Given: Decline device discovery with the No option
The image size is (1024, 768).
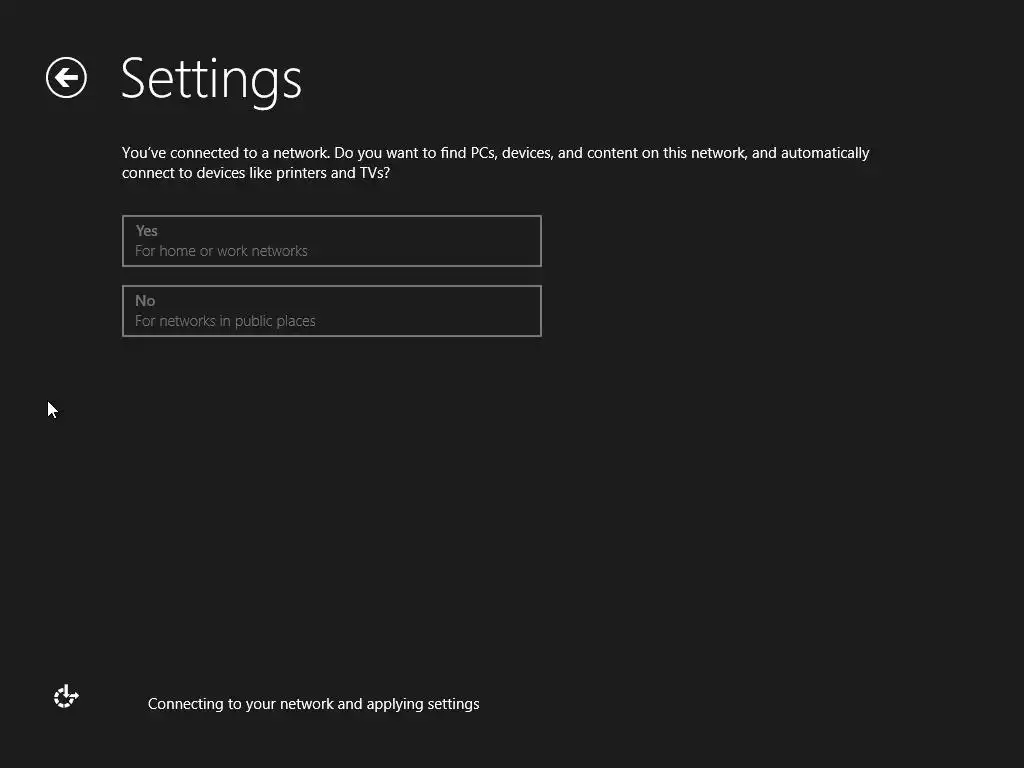Looking at the screenshot, I should tap(331, 311).
